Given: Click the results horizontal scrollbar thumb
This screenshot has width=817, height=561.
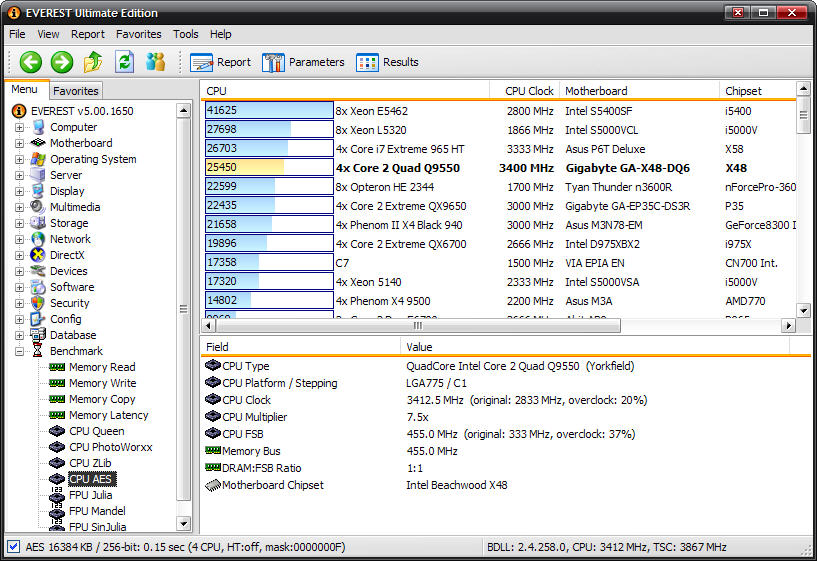Looking at the screenshot, I should coord(418,326).
